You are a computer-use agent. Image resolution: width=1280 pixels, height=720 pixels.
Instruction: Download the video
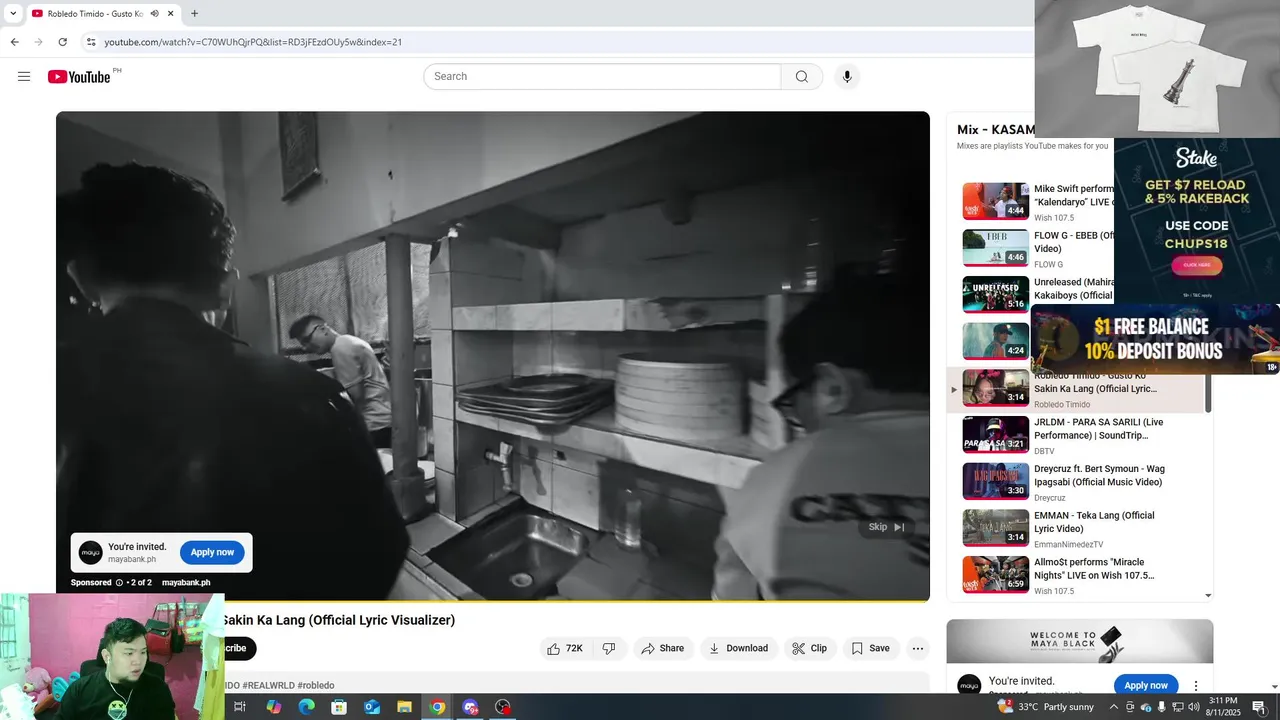pyautogui.click(x=738, y=648)
